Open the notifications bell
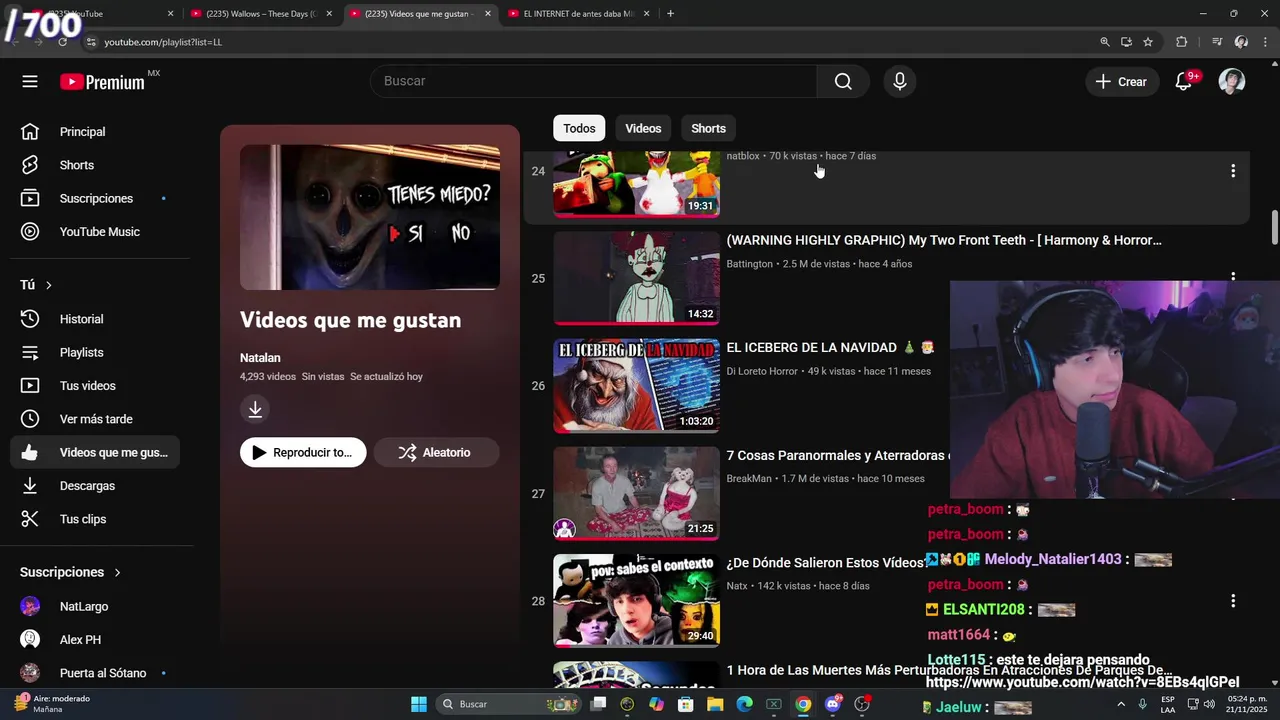 (x=1184, y=82)
